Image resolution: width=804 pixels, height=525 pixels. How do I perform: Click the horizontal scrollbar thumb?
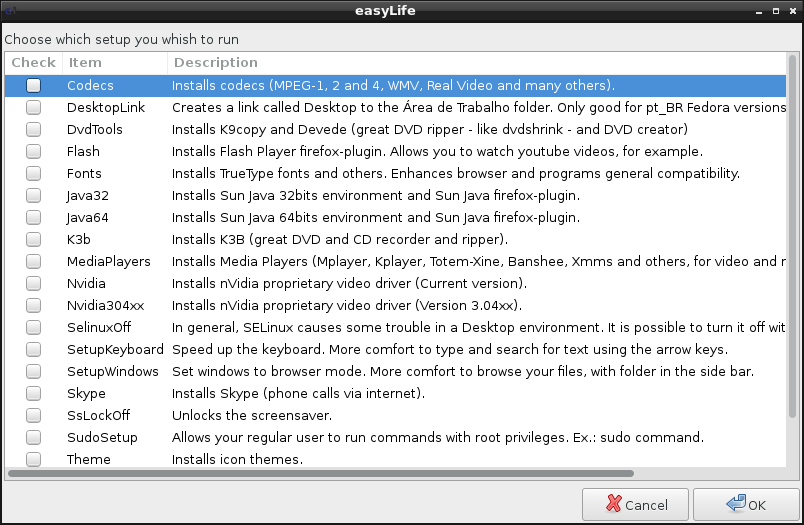coord(321,473)
